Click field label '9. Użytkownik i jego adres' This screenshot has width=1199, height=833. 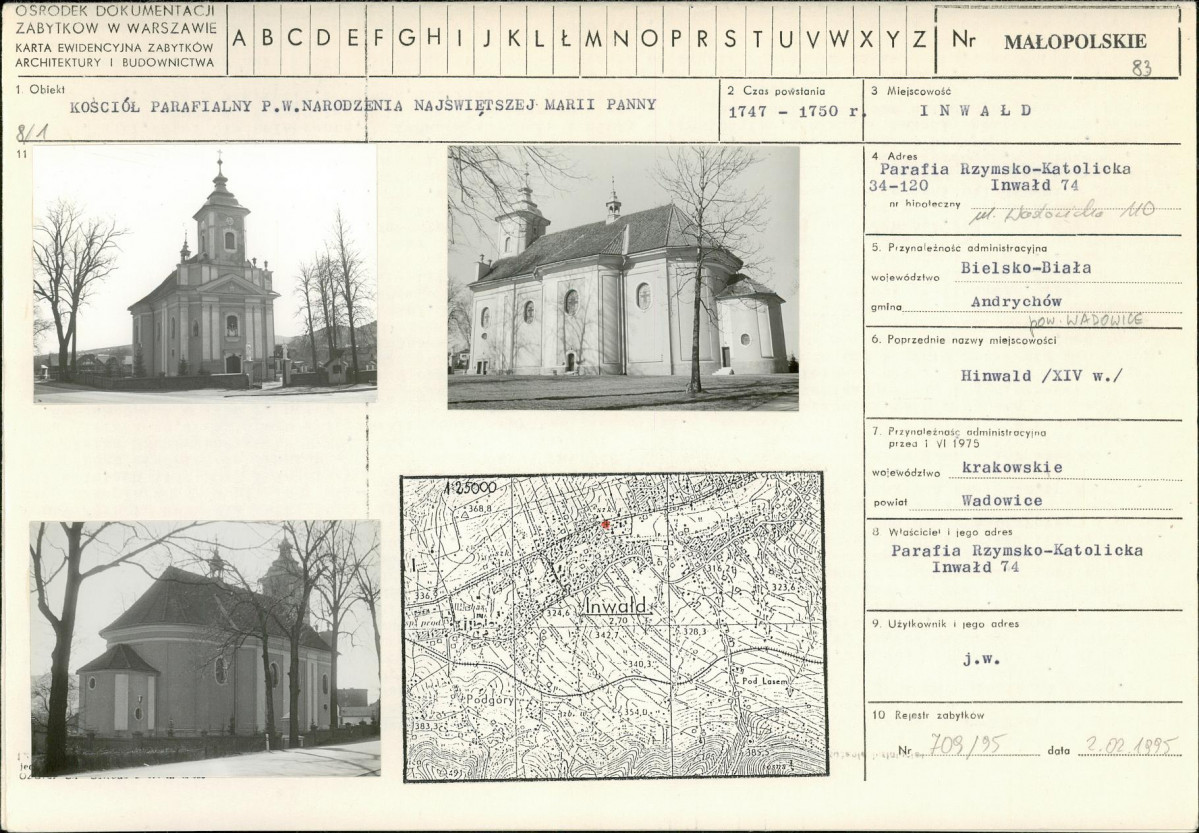pos(946,624)
